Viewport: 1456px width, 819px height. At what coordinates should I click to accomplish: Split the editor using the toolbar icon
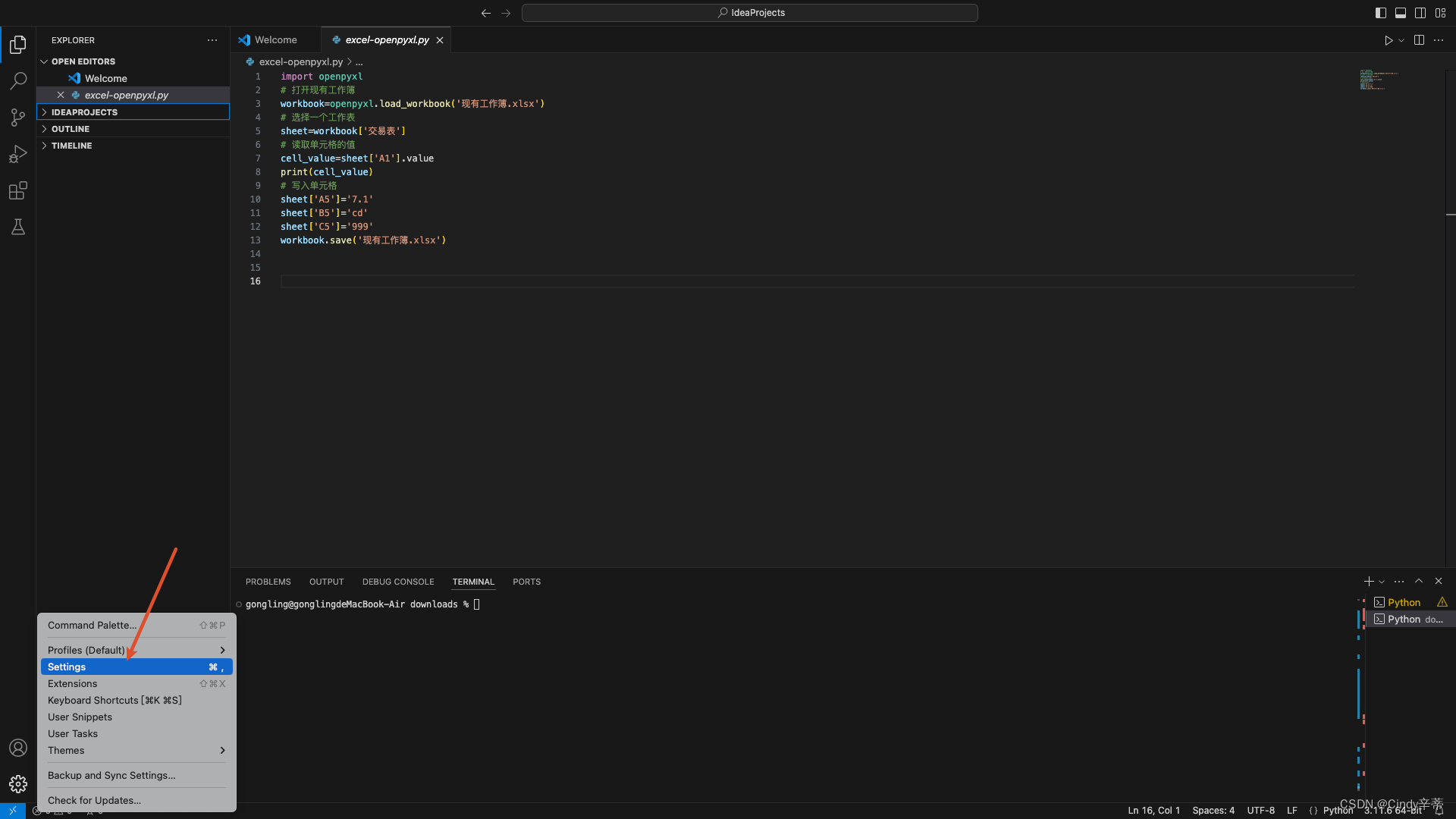pyautogui.click(x=1419, y=40)
